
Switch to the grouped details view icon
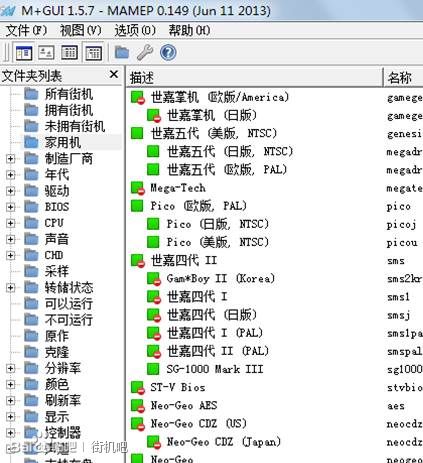93,53
